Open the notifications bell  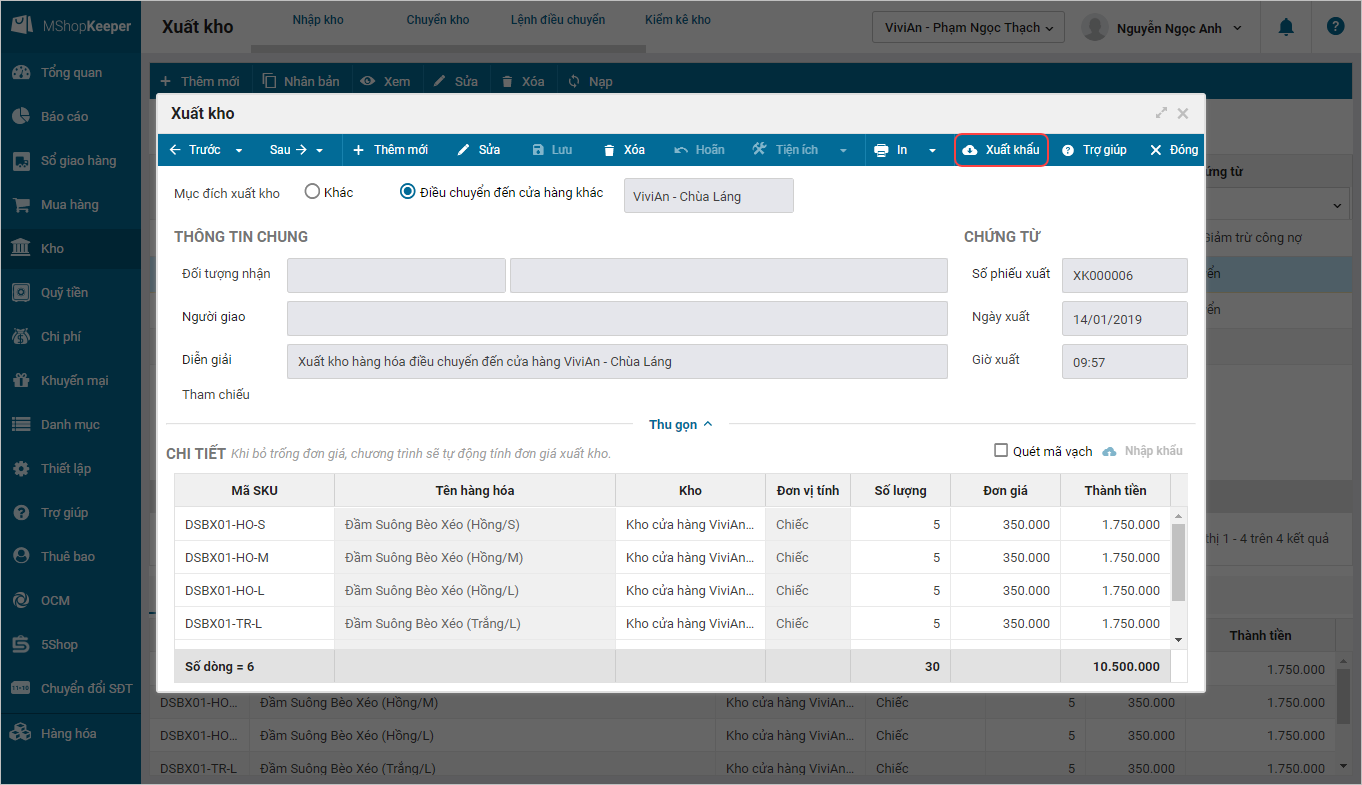pos(1286,27)
